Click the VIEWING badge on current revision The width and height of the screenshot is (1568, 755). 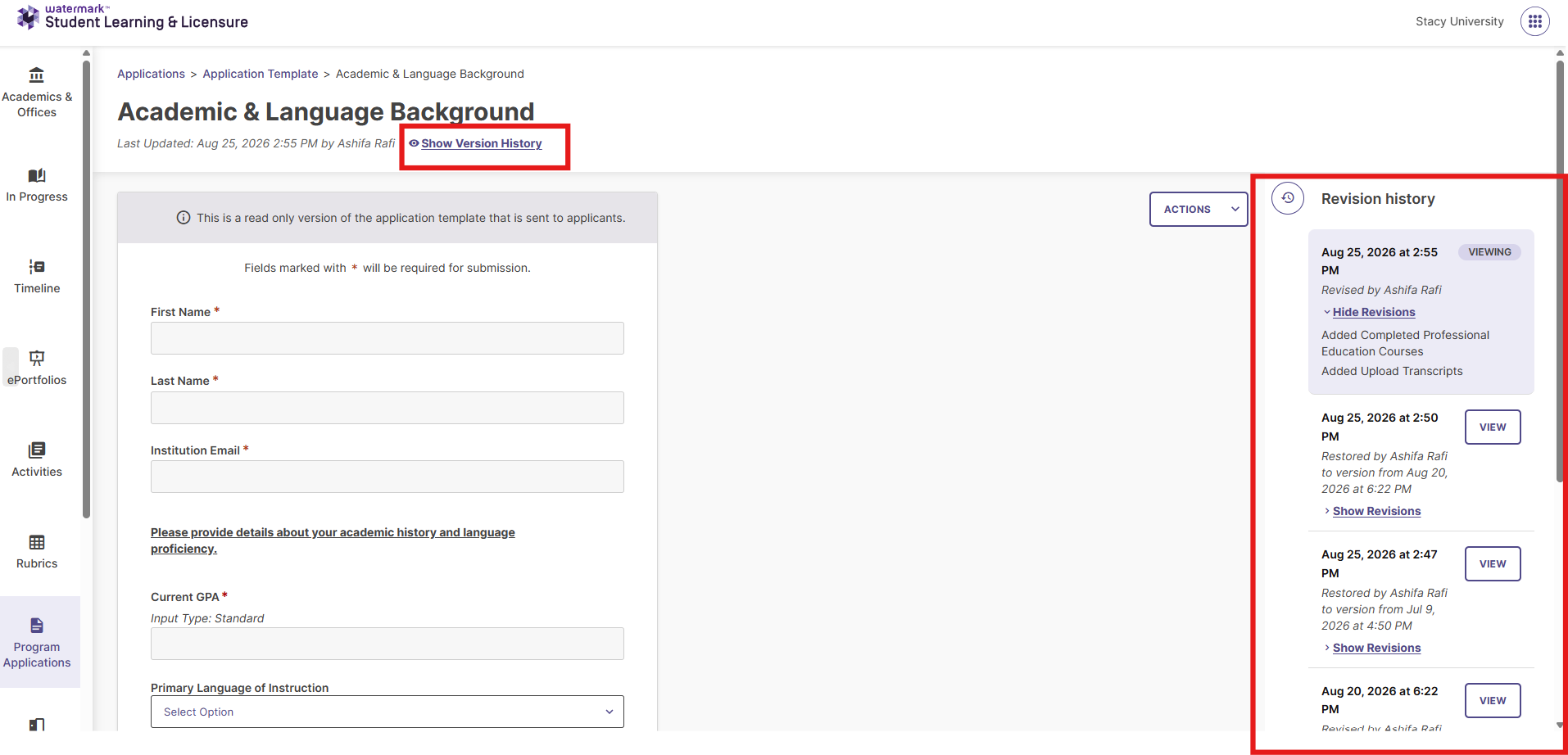[x=1489, y=252]
